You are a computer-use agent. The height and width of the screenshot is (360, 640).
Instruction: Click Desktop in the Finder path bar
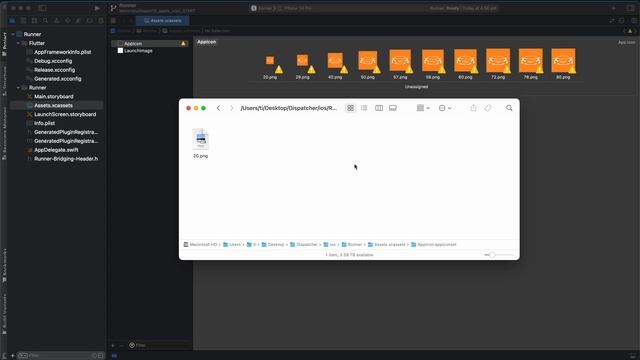click(273, 244)
